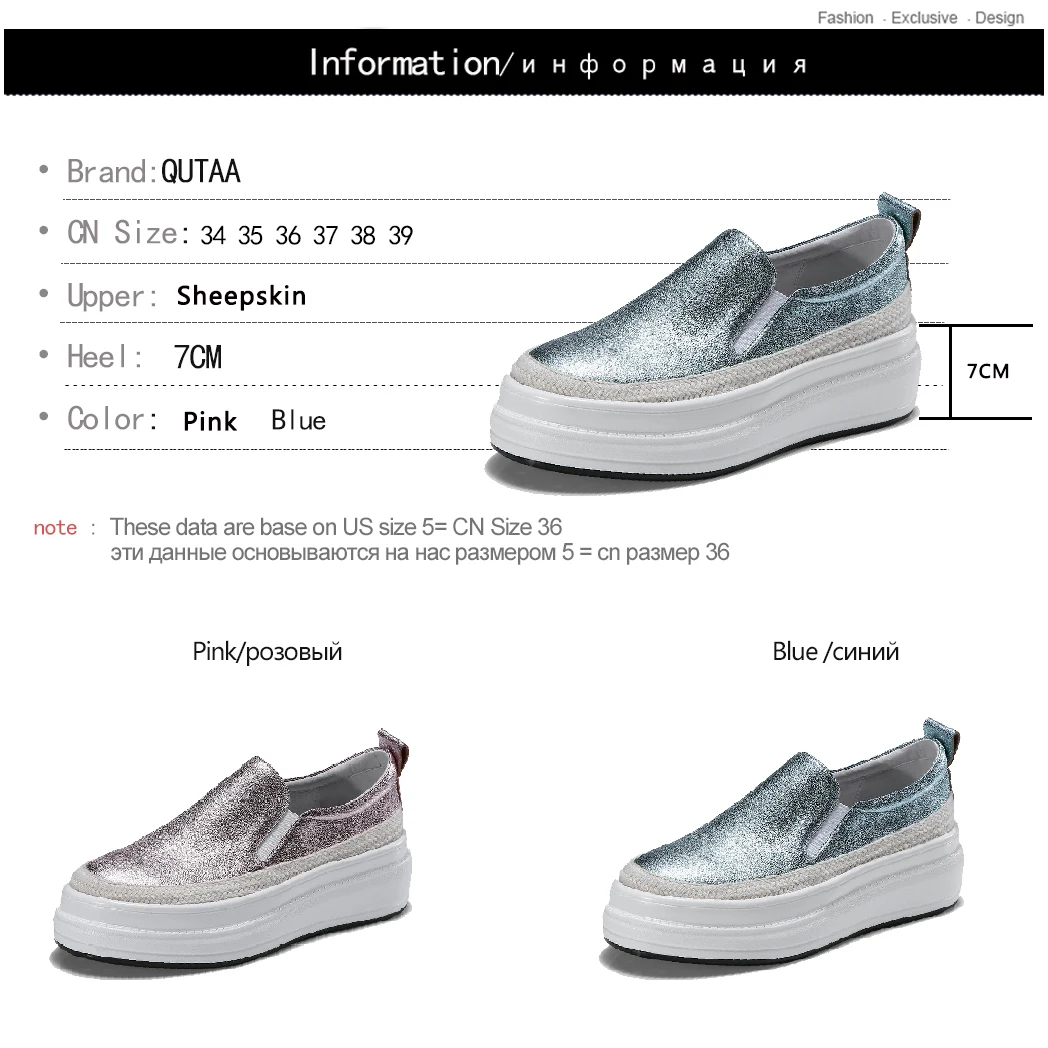Click the Fashion Exclusive Design tagline
The image size is (1048, 1048).
pyautogui.click(x=920, y=18)
